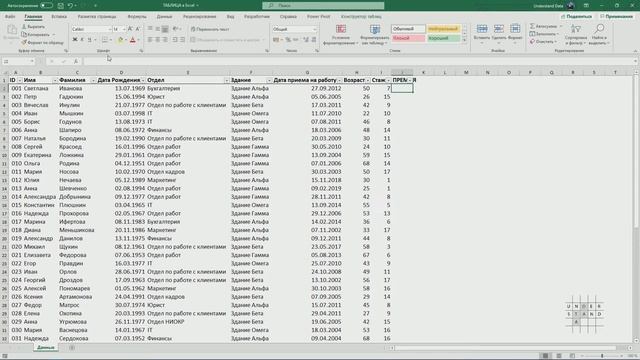The width and height of the screenshot is (640, 360).
Task: Open the Файл tab
Action: [x=10, y=17]
